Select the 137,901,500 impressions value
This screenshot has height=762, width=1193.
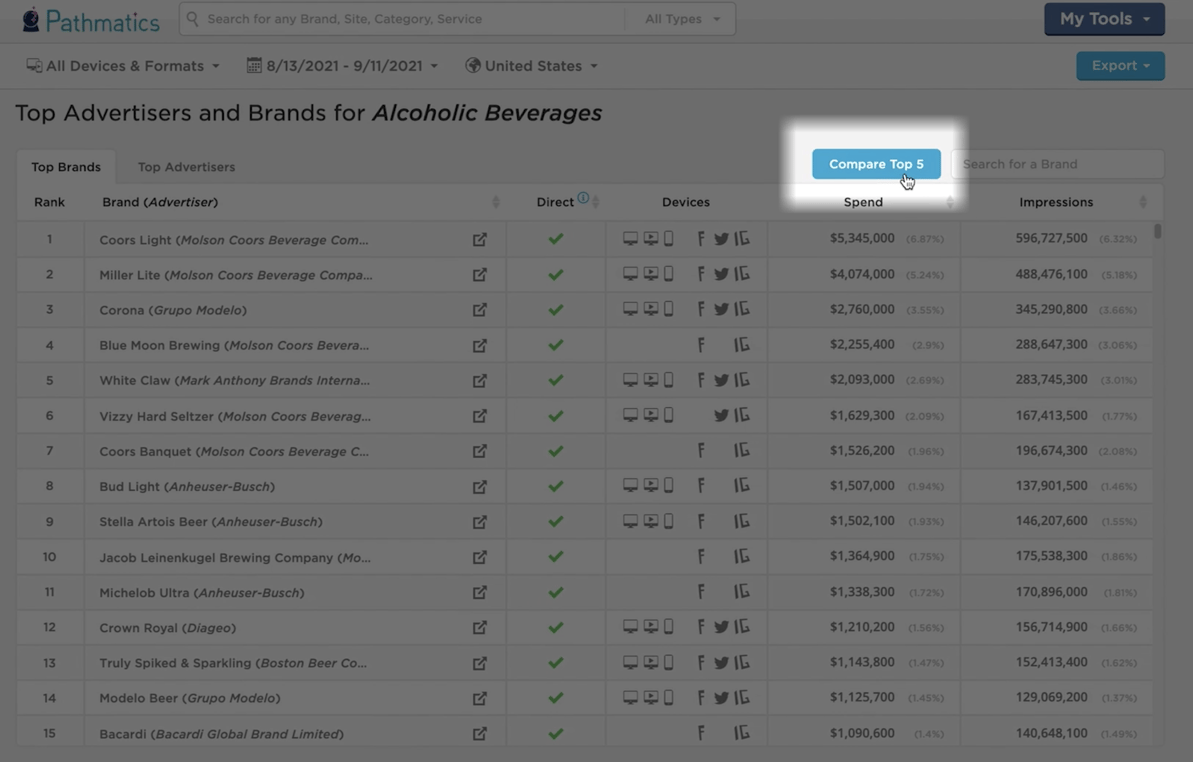click(x=1051, y=485)
